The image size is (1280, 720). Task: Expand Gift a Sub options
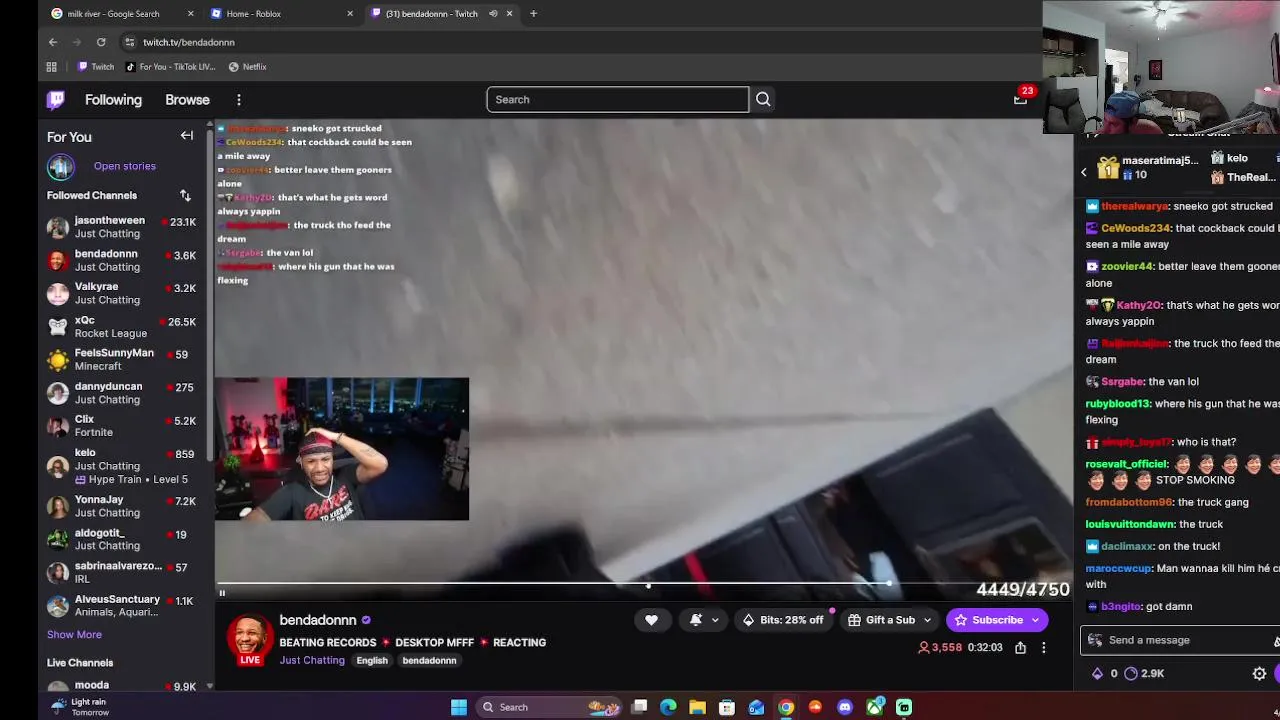[x=927, y=620]
